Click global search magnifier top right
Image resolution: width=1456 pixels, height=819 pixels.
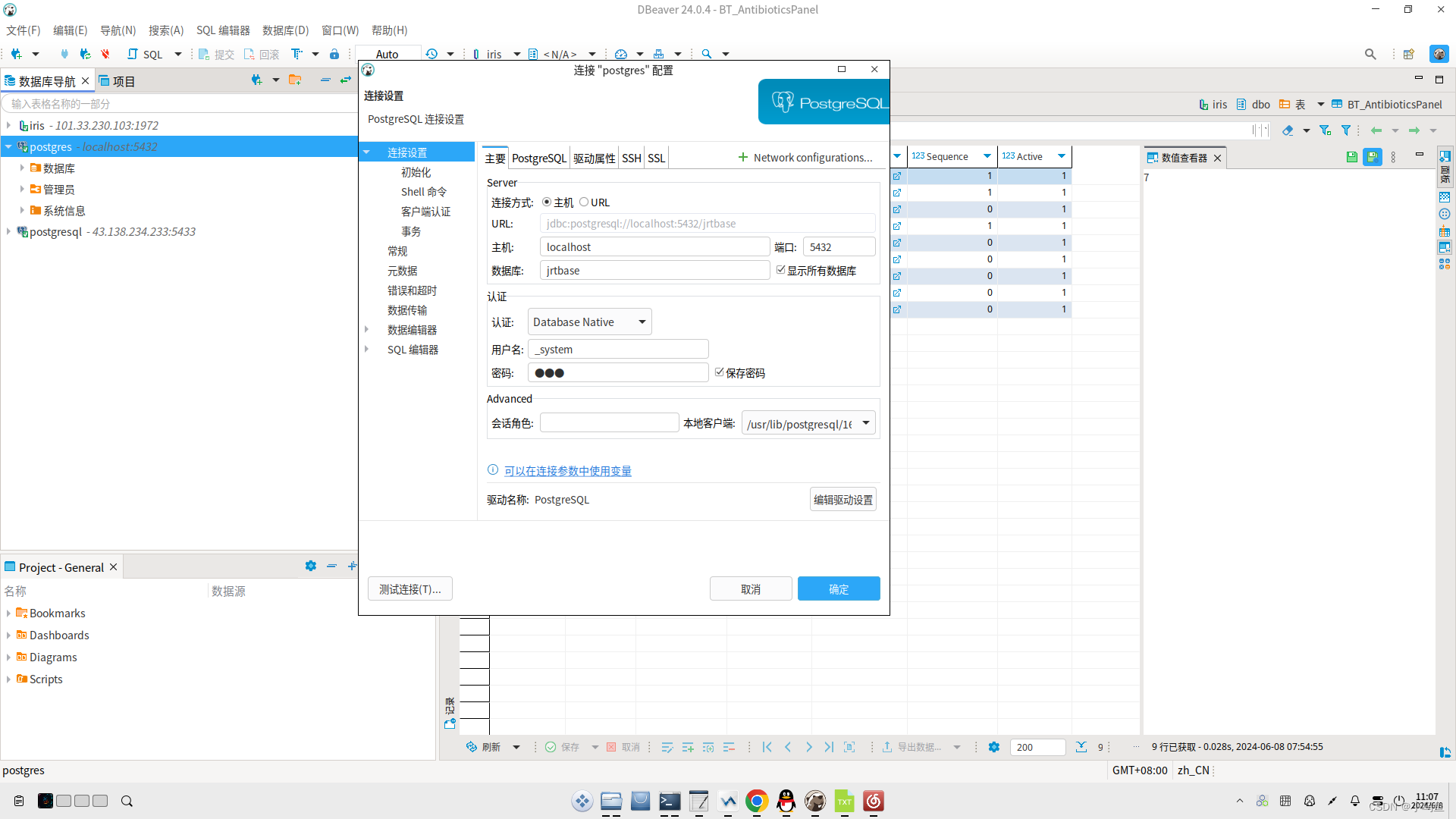[1370, 54]
